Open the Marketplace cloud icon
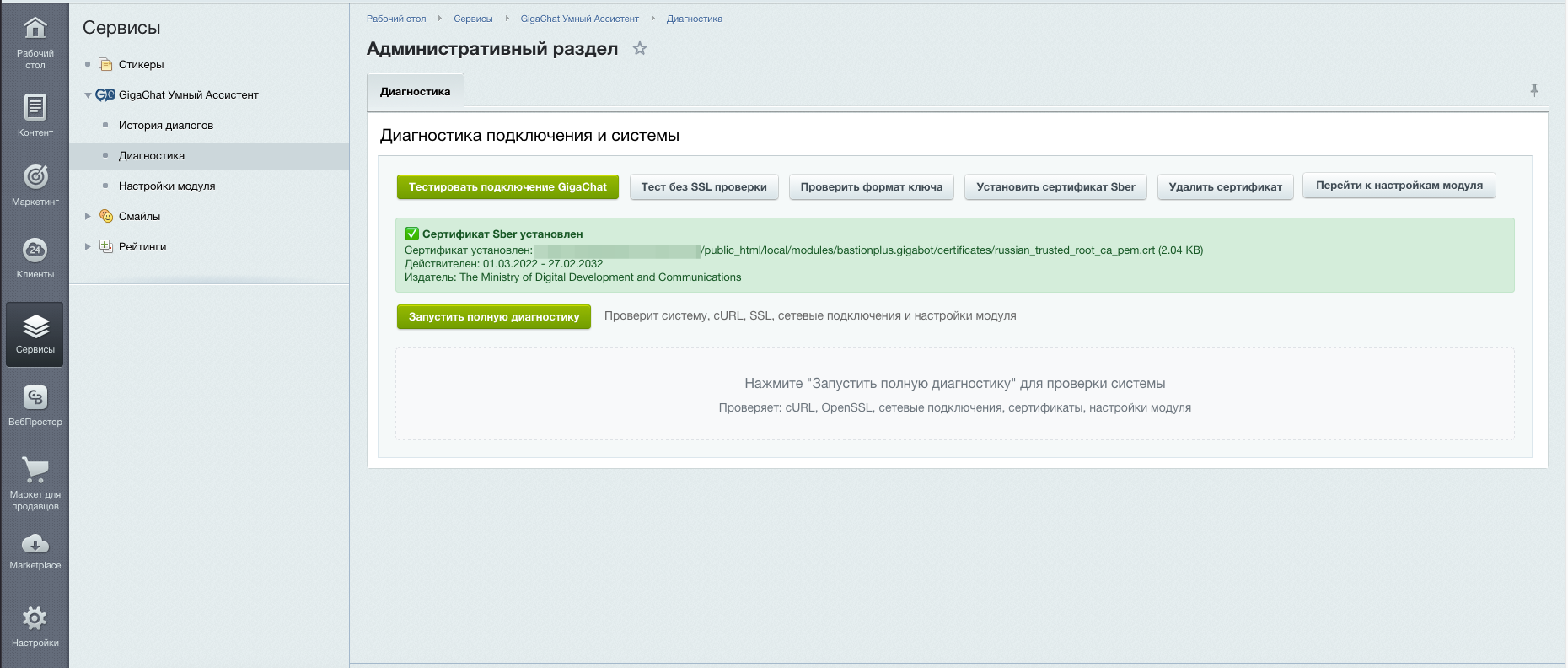The width and height of the screenshot is (1568, 668). click(x=35, y=544)
